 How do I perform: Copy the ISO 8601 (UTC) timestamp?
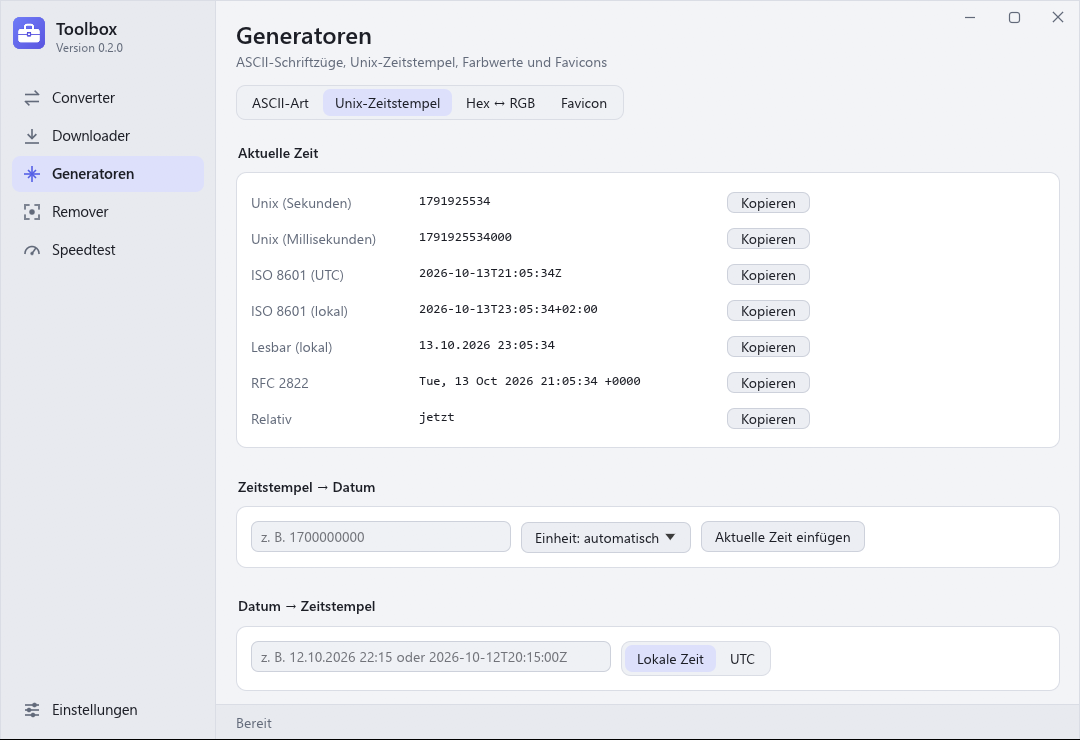point(768,275)
